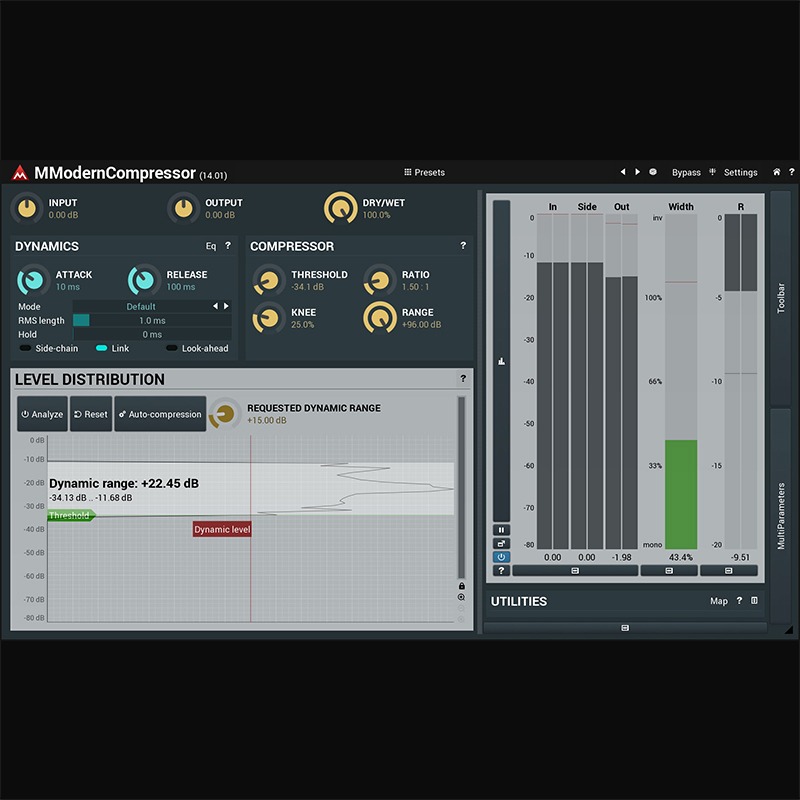Image resolution: width=800 pixels, height=800 pixels.
Task: Click the RMS length 1.0 ms slider
Action: (x=152, y=320)
